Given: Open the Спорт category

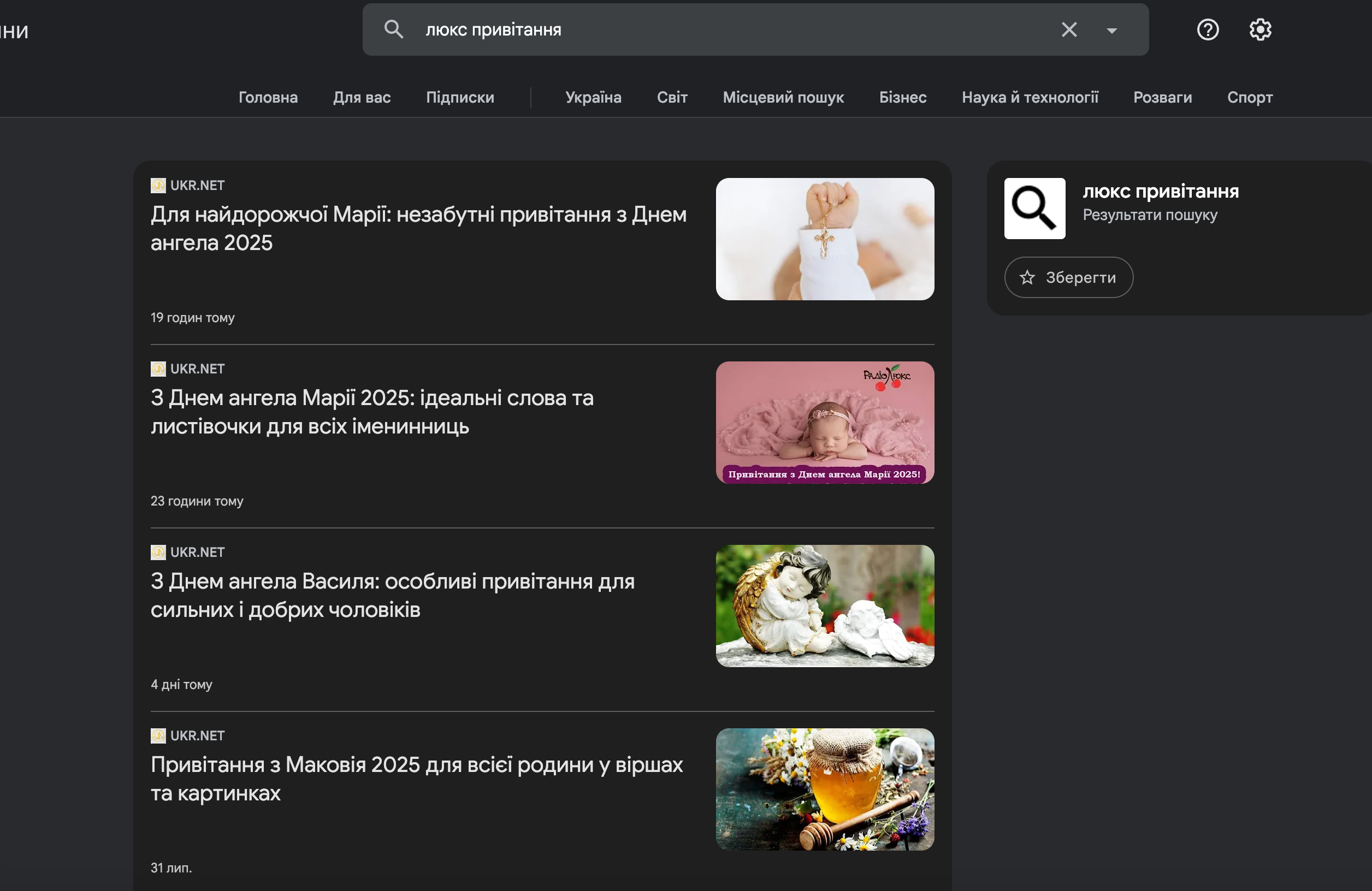Looking at the screenshot, I should point(1249,97).
